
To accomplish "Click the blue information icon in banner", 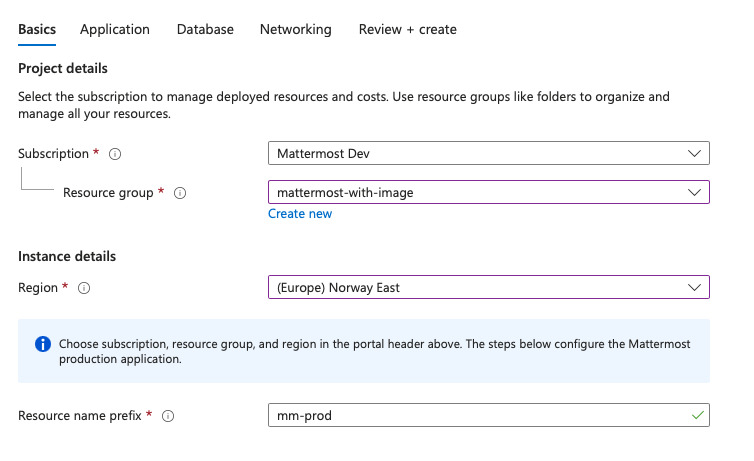I will click(43, 344).
